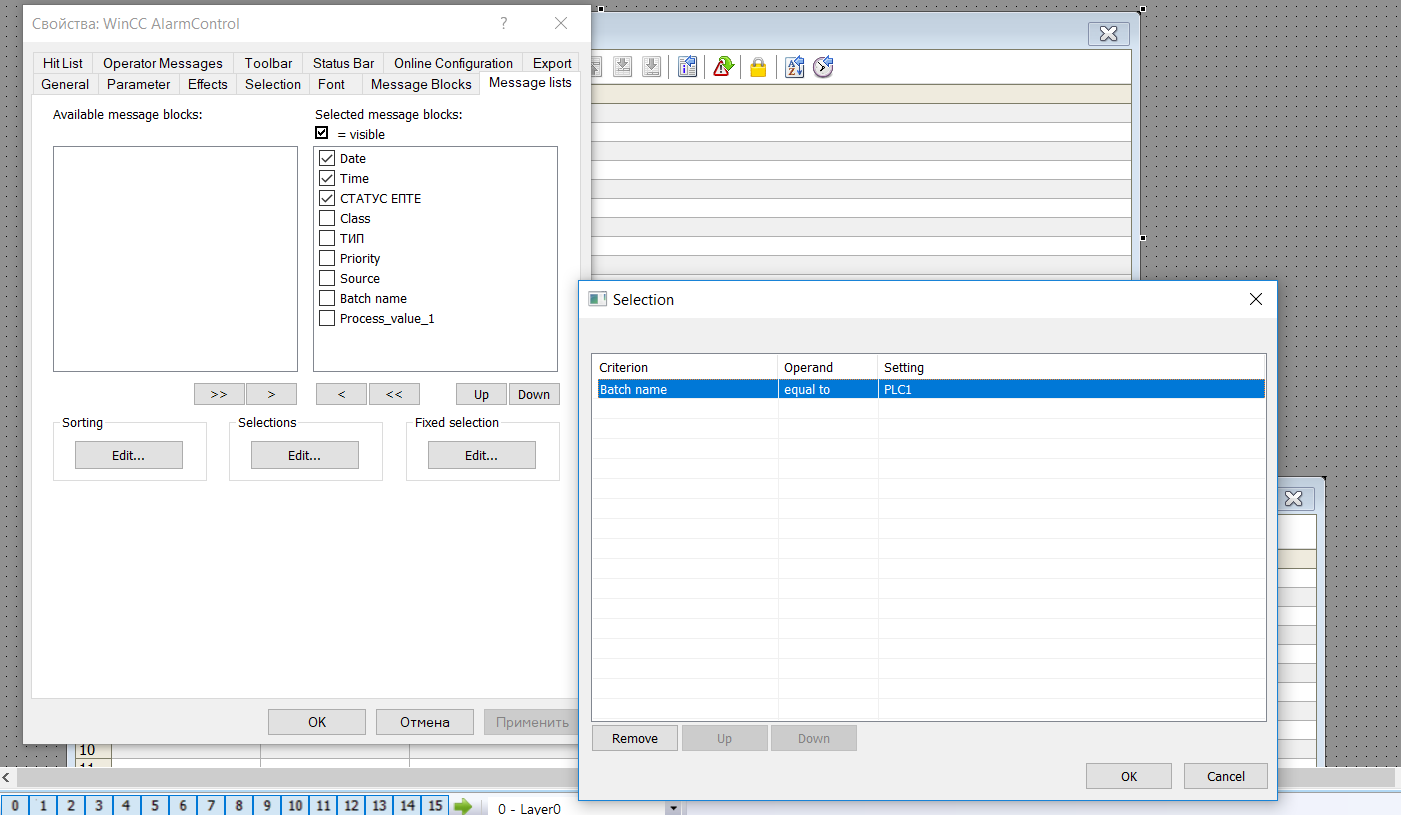Click the clock time base icon
The width and height of the screenshot is (1401, 815).
click(823, 67)
